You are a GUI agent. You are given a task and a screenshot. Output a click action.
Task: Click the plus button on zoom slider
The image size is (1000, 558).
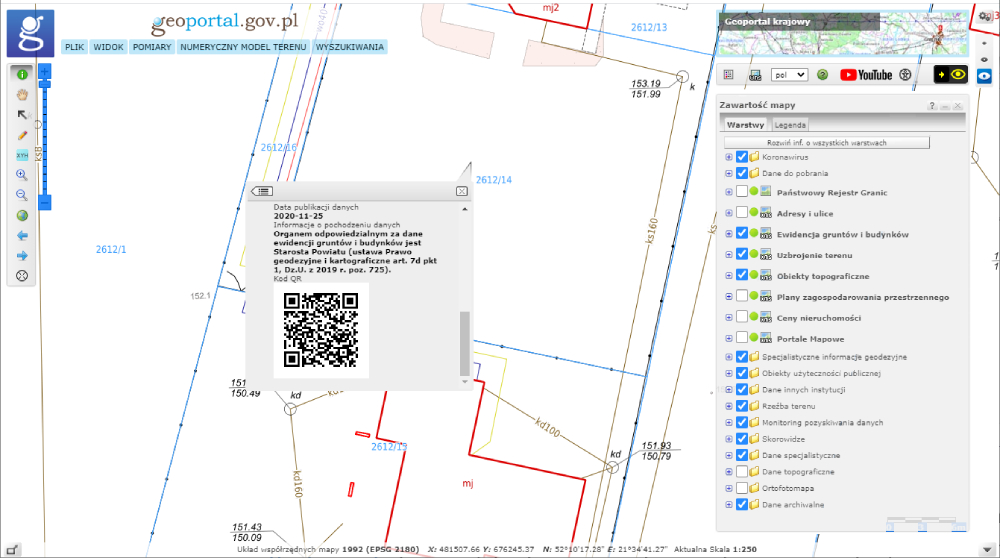[45, 71]
